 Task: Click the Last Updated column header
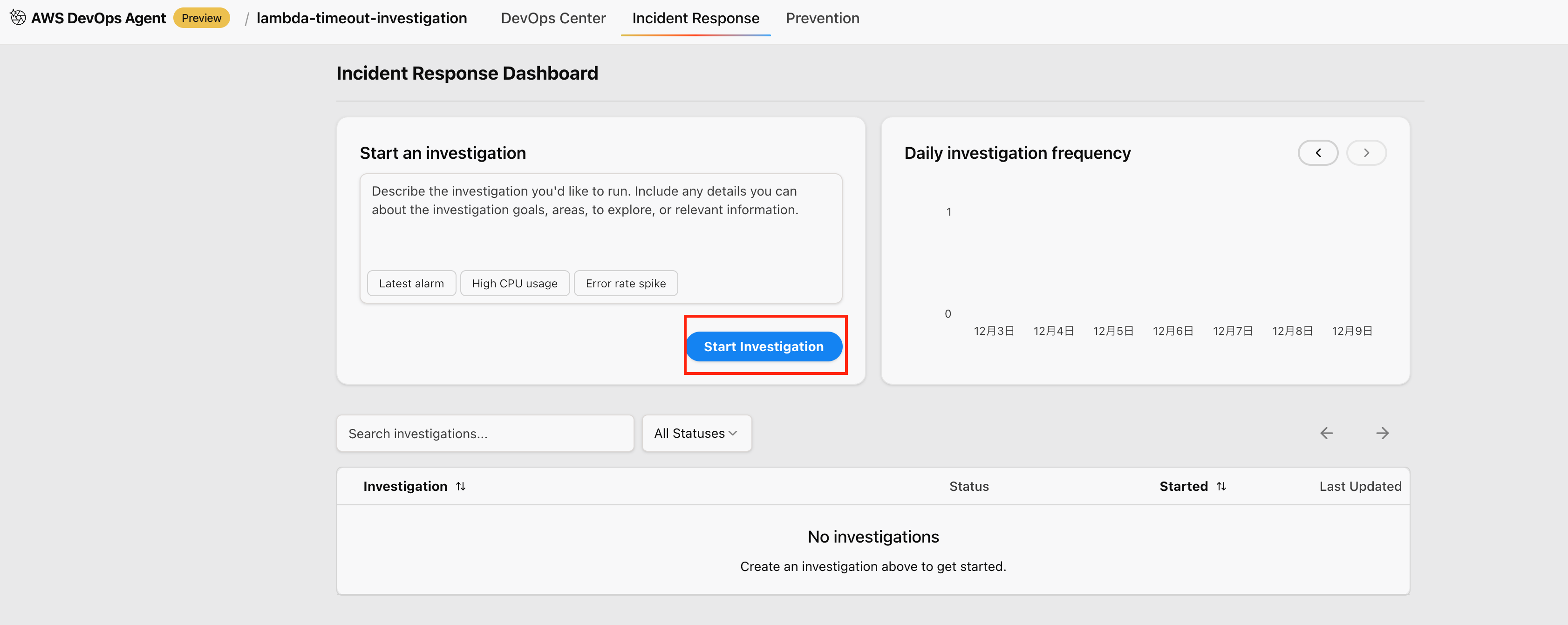(x=1360, y=486)
